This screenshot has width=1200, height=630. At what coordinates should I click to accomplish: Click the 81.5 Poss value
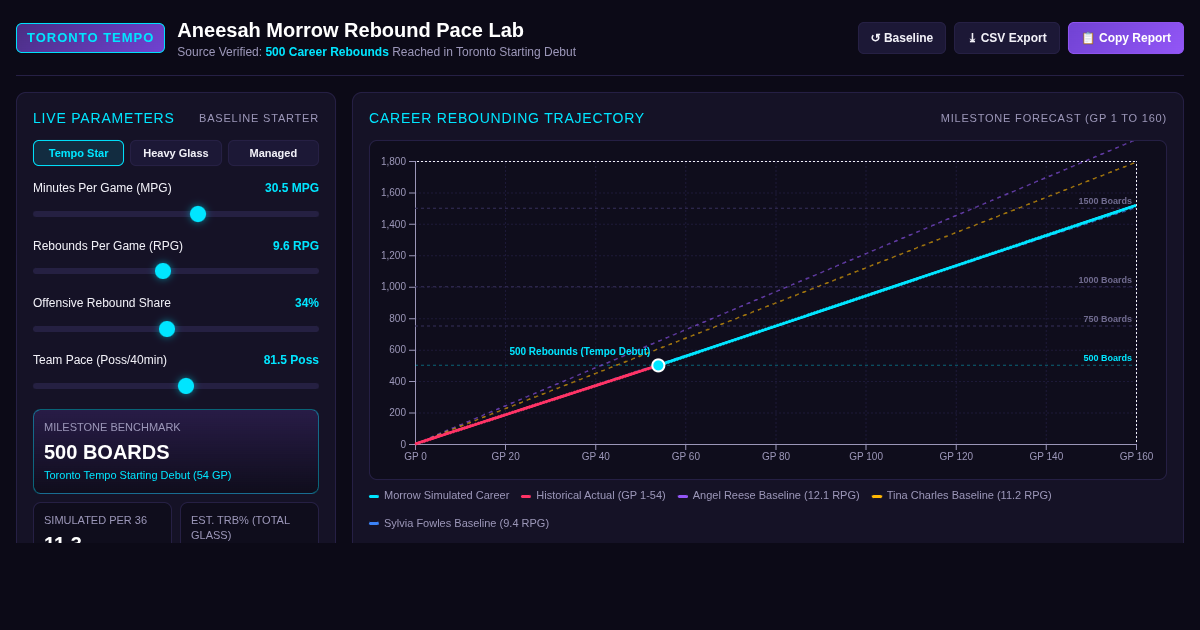[x=291, y=360]
